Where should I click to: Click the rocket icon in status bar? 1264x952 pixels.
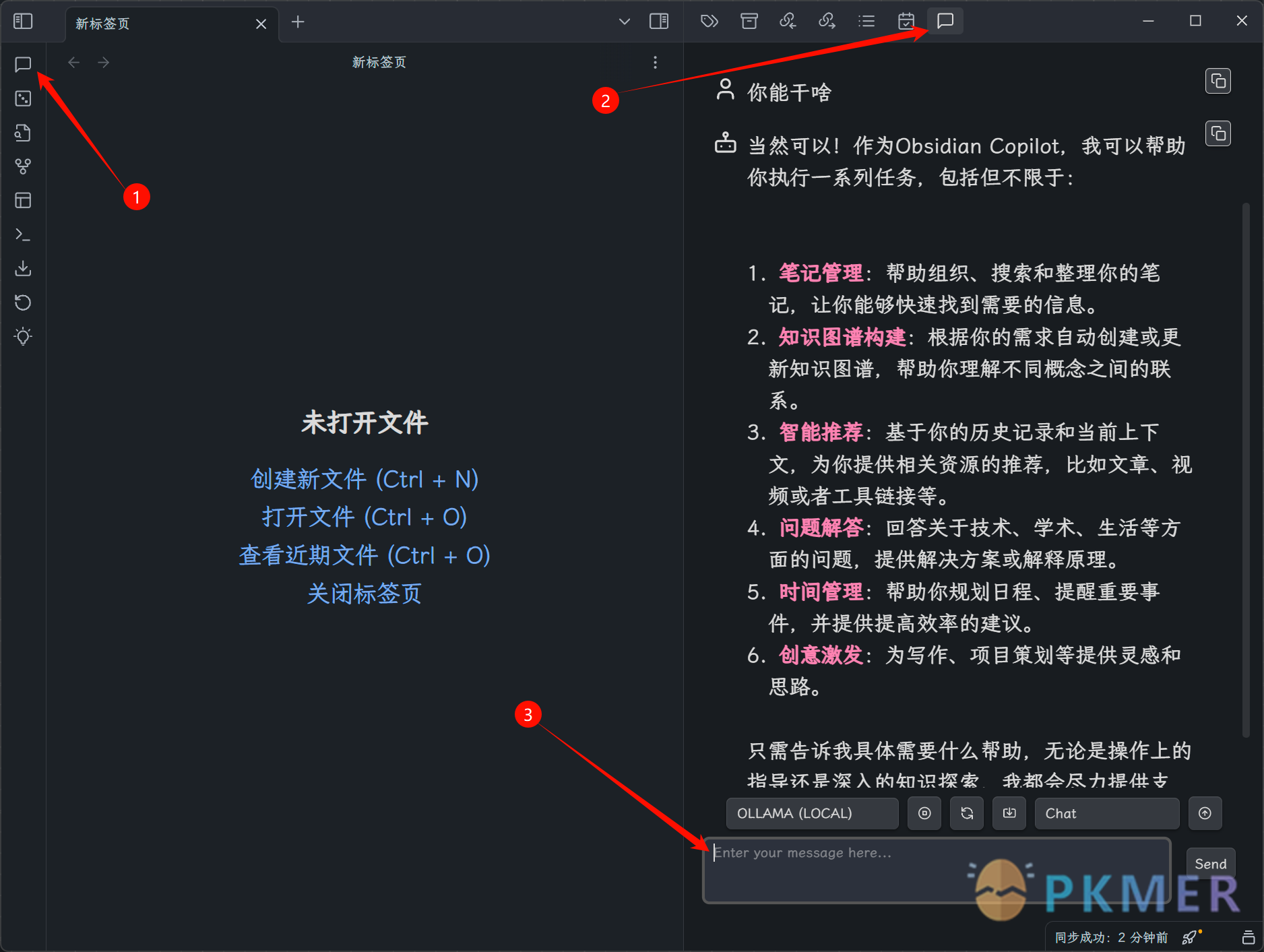(1191, 937)
